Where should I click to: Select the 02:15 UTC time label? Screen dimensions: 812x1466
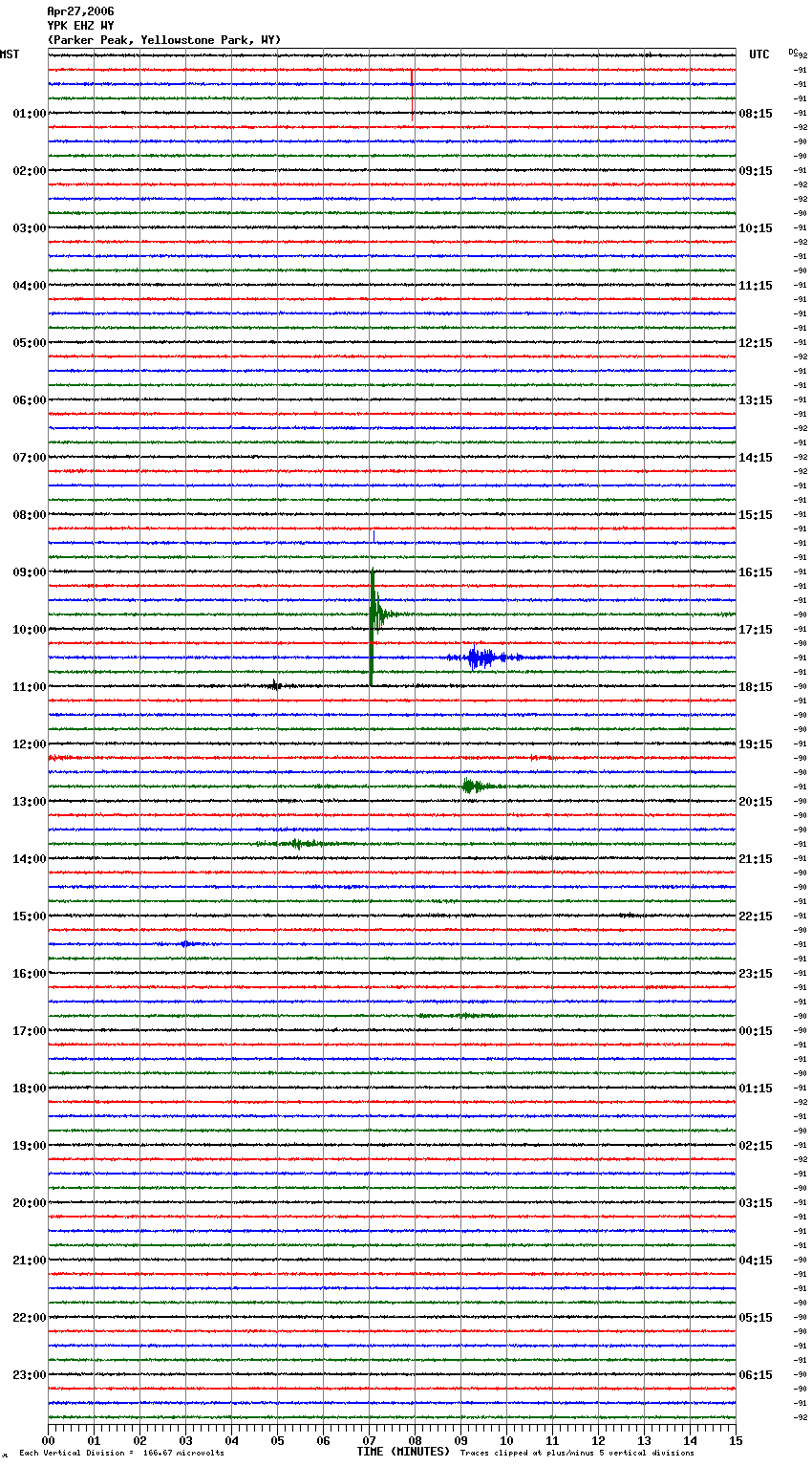click(x=756, y=1146)
